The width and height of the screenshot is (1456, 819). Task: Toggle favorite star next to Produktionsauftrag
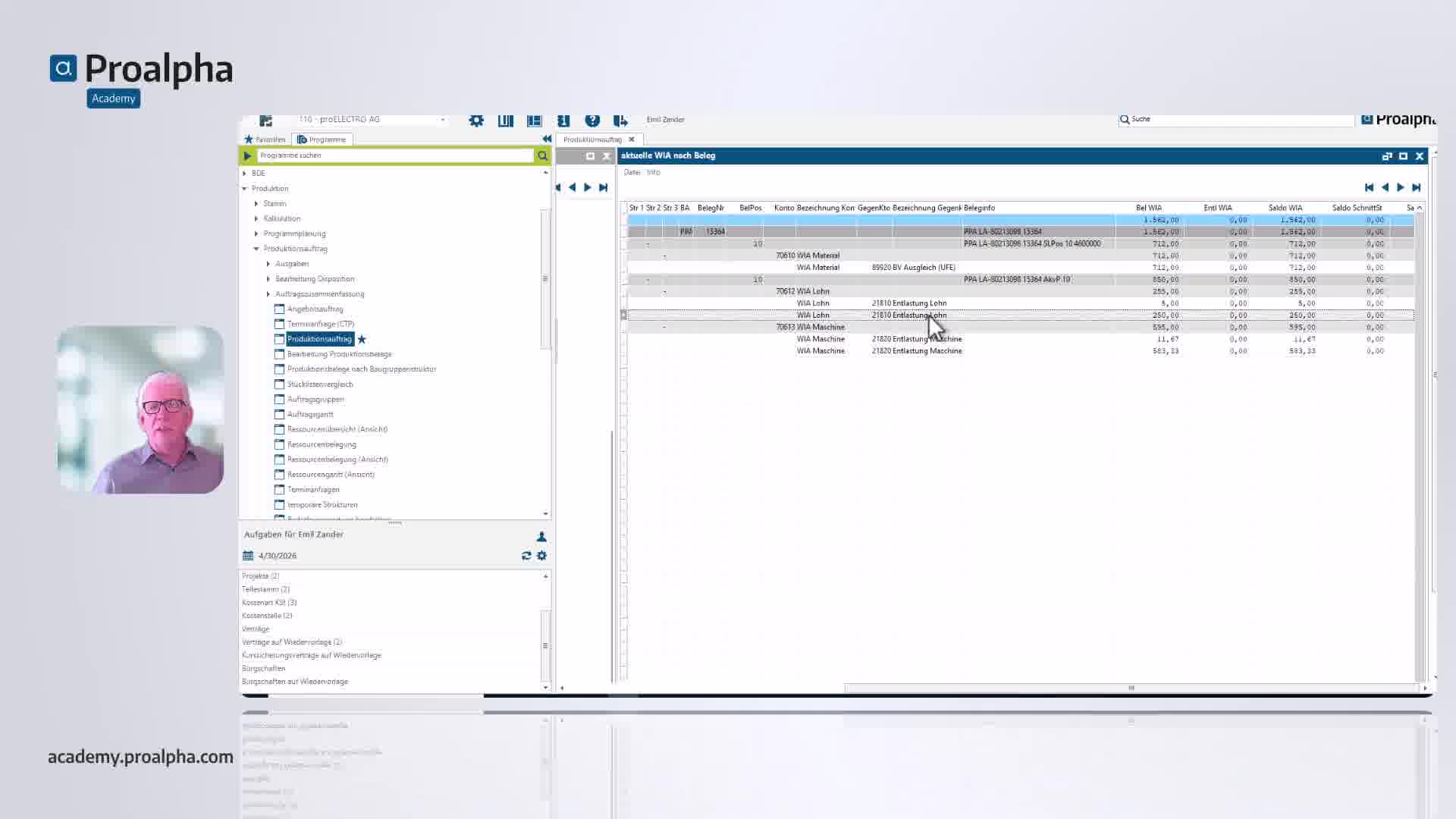point(362,339)
